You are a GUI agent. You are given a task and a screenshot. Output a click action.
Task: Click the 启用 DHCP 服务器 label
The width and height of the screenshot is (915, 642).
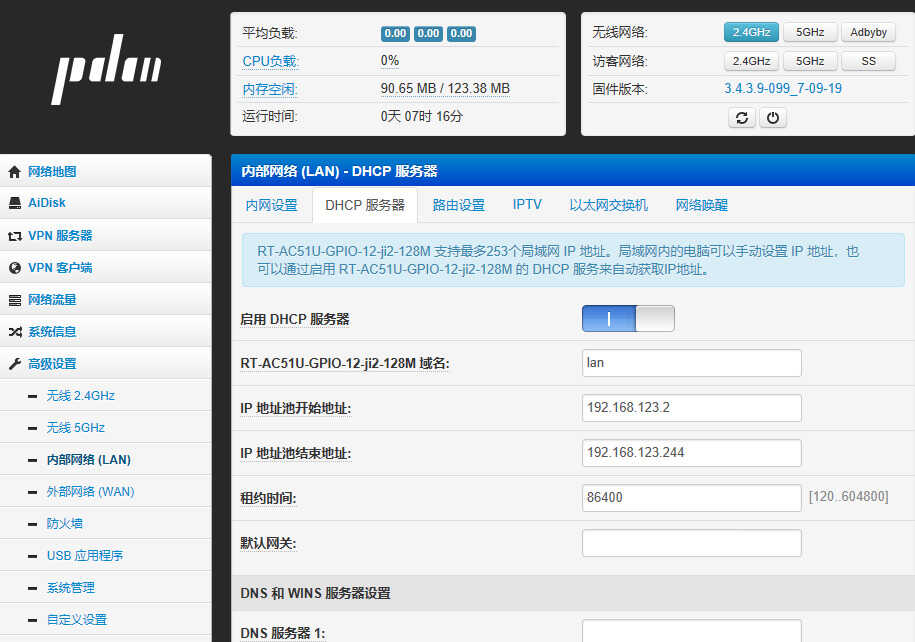click(295, 319)
